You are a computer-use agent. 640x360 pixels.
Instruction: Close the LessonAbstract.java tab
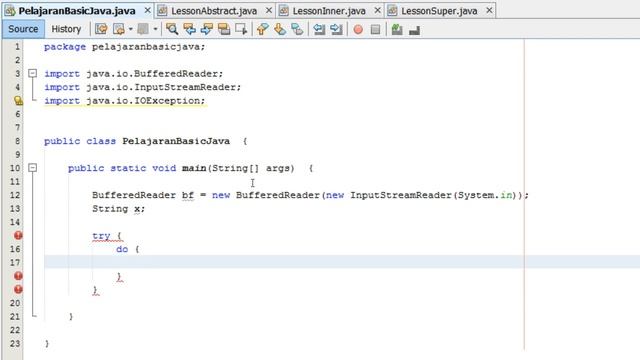[x=269, y=11]
